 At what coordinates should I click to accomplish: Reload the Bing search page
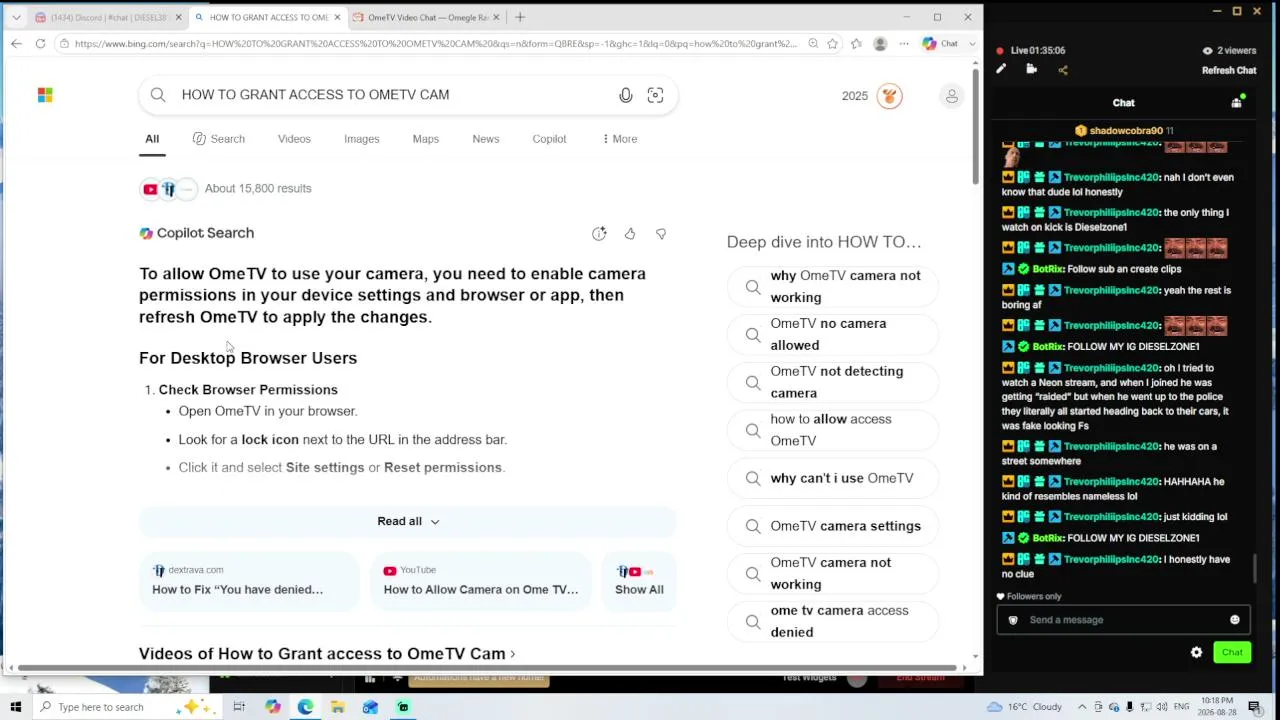click(x=40, y=44)
